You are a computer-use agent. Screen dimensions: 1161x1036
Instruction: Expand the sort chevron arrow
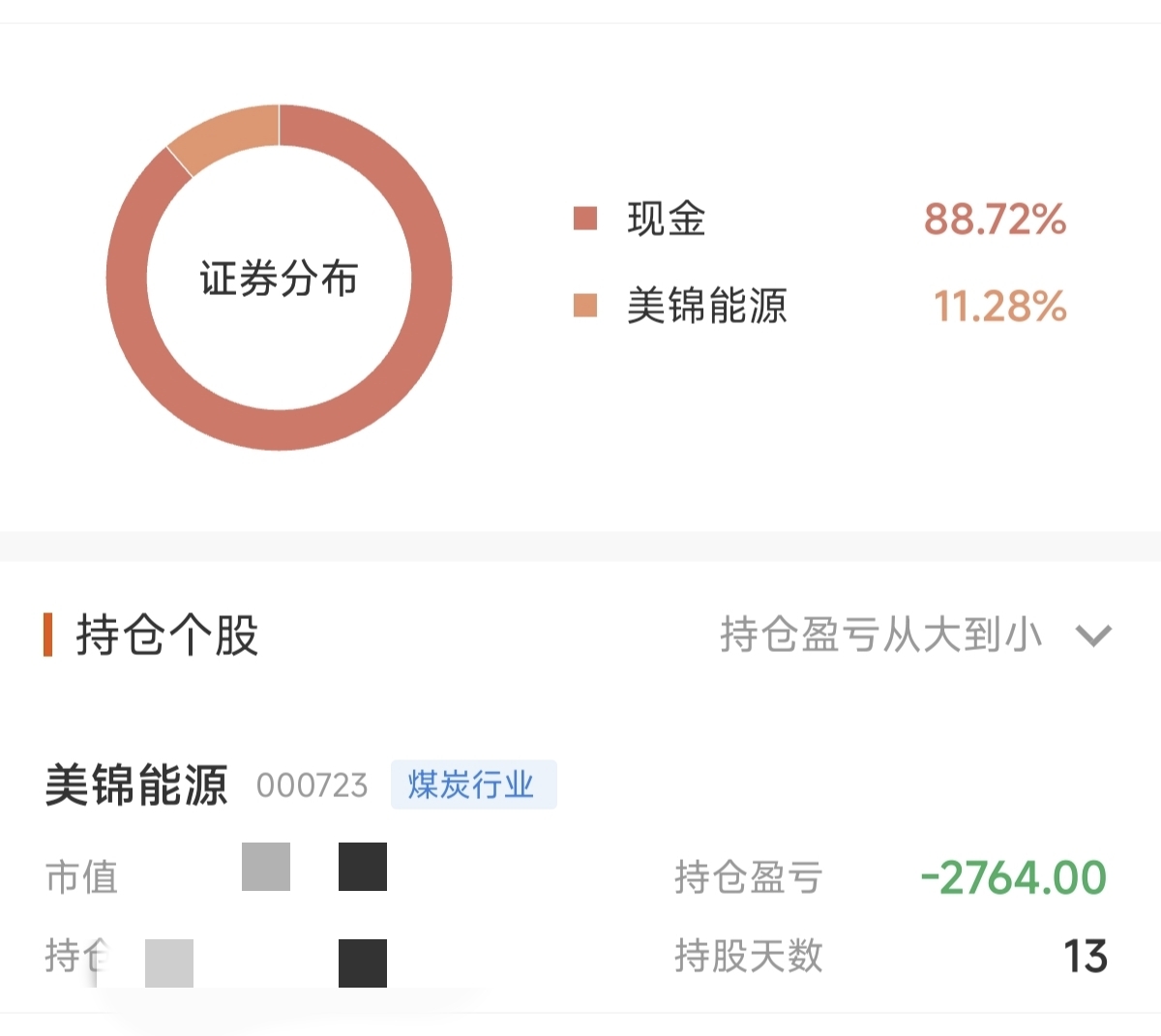[1094, 636]
